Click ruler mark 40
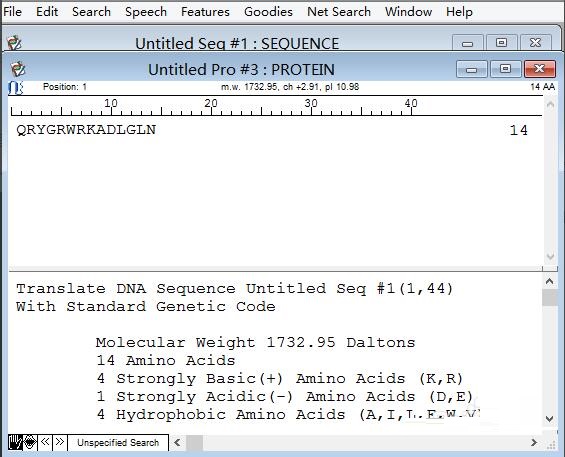The image size is (565, 457). [411, 103]
